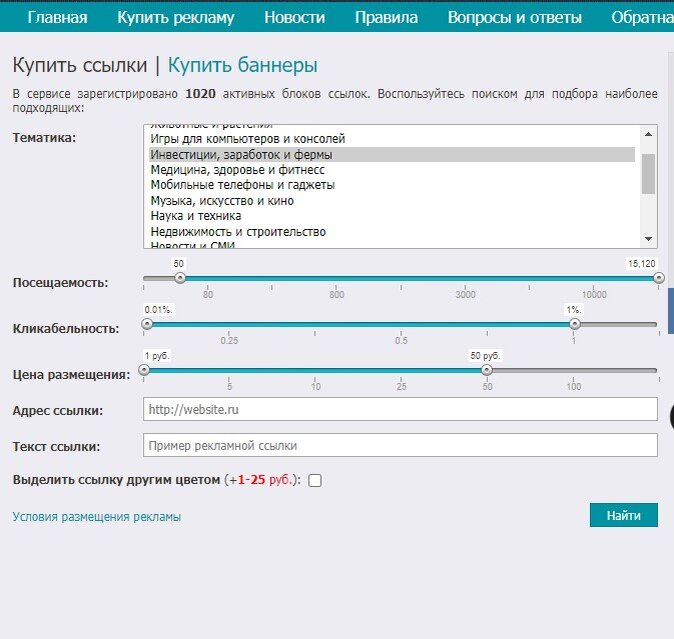Image resolution: width=674 pixels, height=639 pixels.
Task: Select the Купить ссылки heading tab
Action: coord(80,65)
